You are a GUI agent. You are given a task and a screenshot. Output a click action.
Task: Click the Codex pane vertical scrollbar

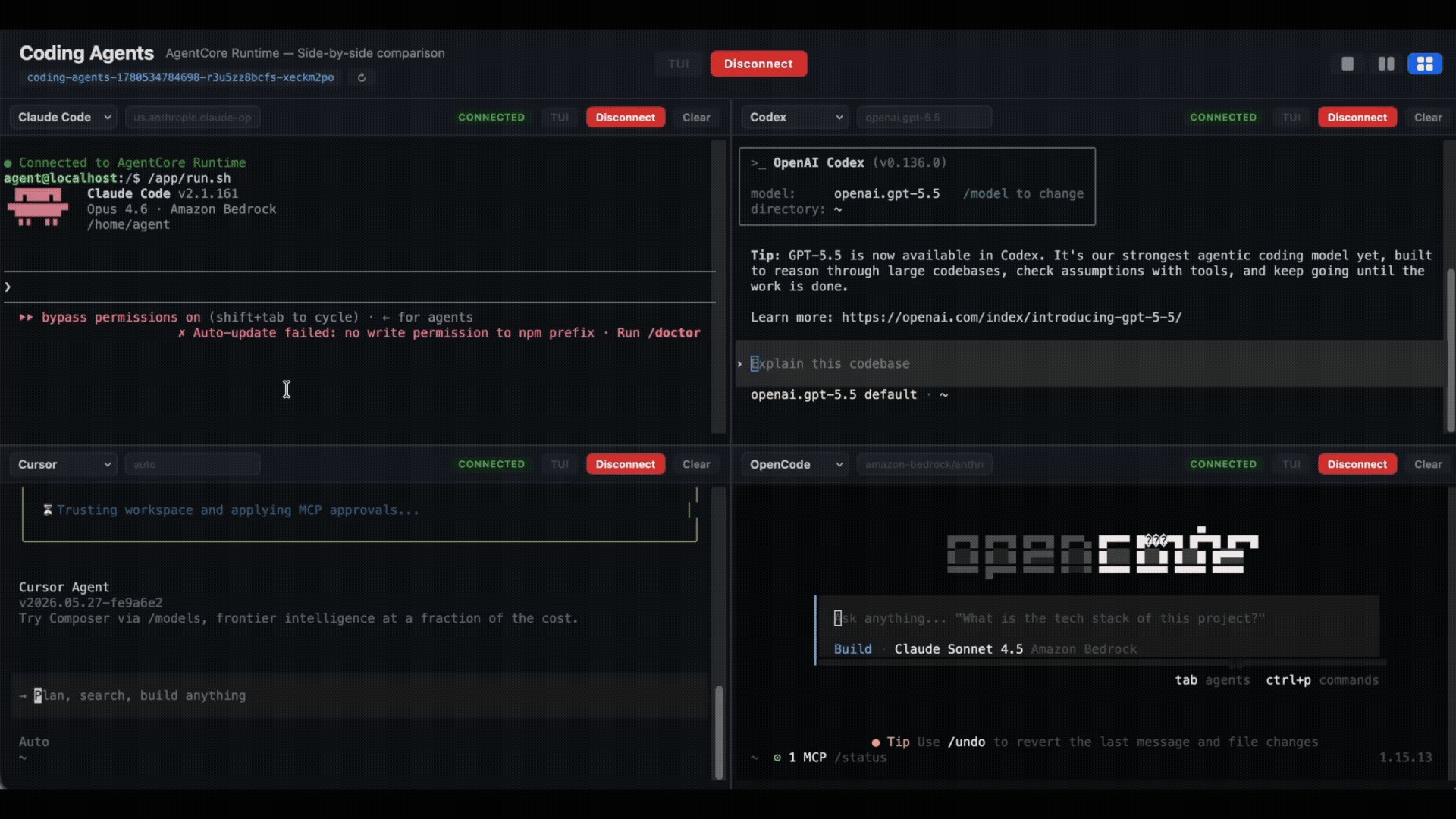(1451, 350)
